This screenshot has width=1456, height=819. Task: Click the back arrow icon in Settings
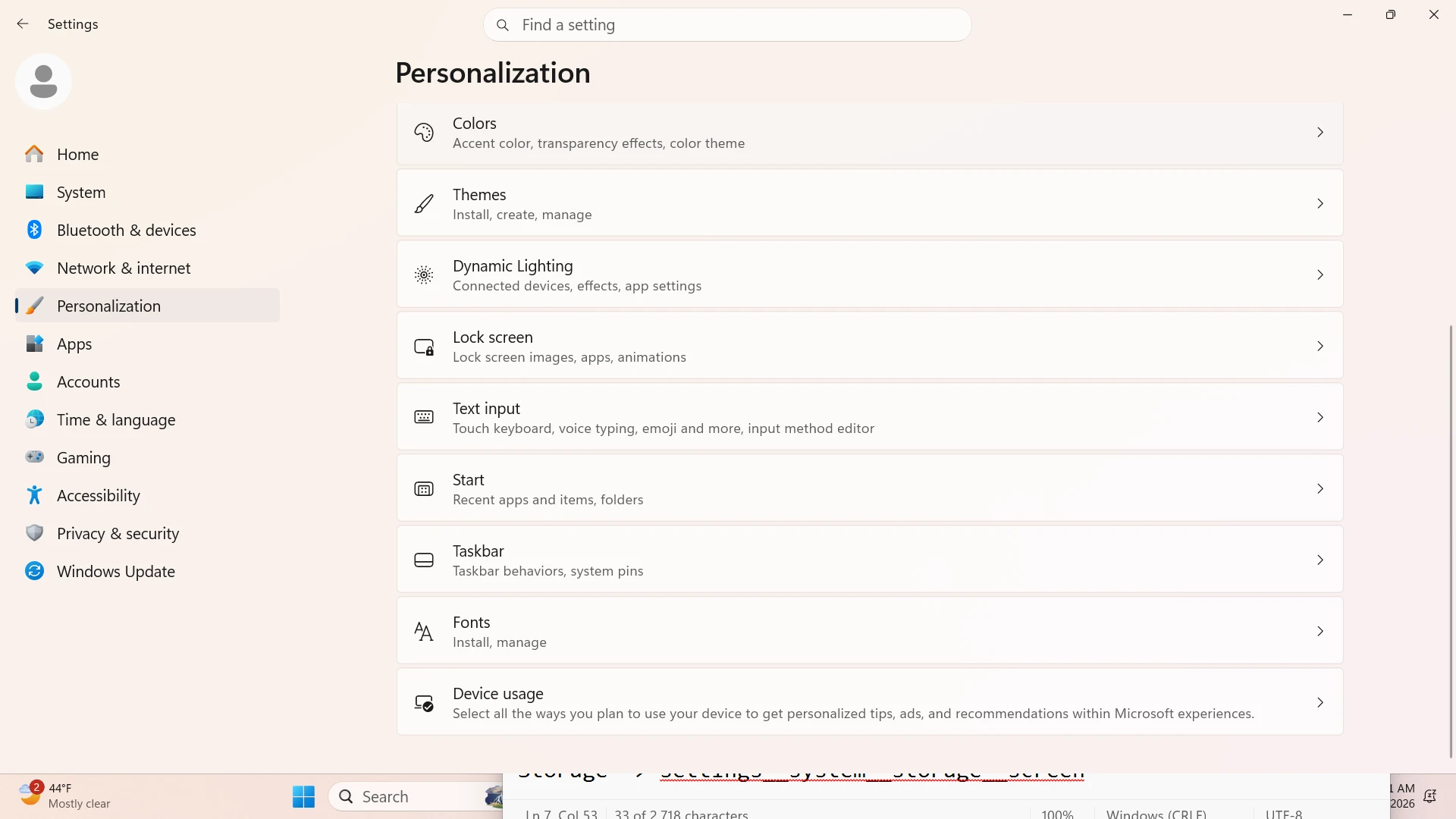click(23, 24)
